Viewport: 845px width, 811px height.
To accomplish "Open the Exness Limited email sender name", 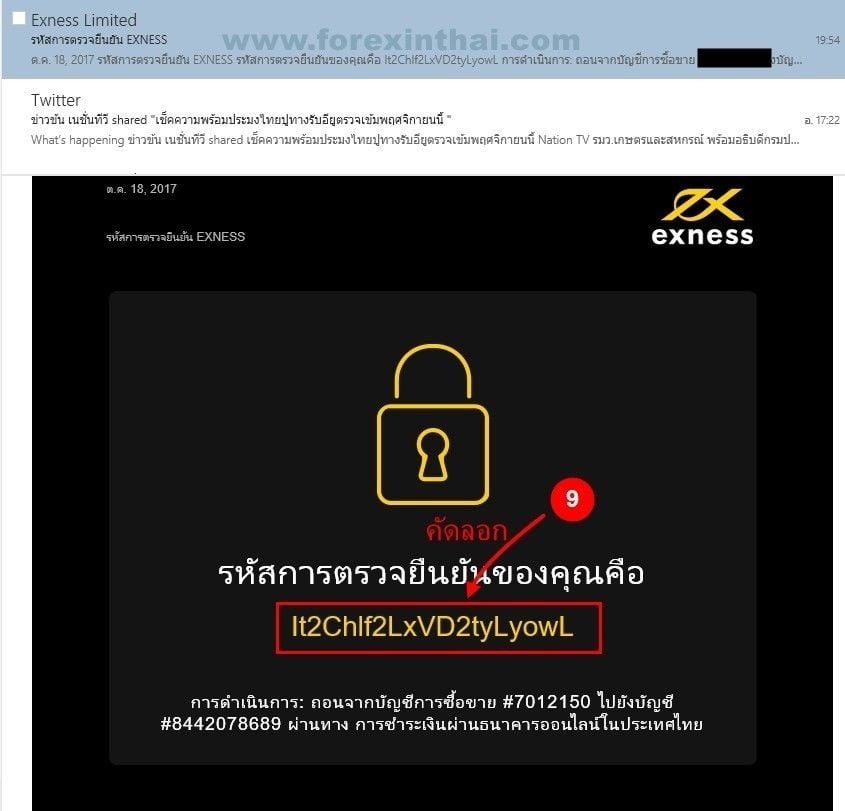I will pyautogui.click(x=84, y=20).
